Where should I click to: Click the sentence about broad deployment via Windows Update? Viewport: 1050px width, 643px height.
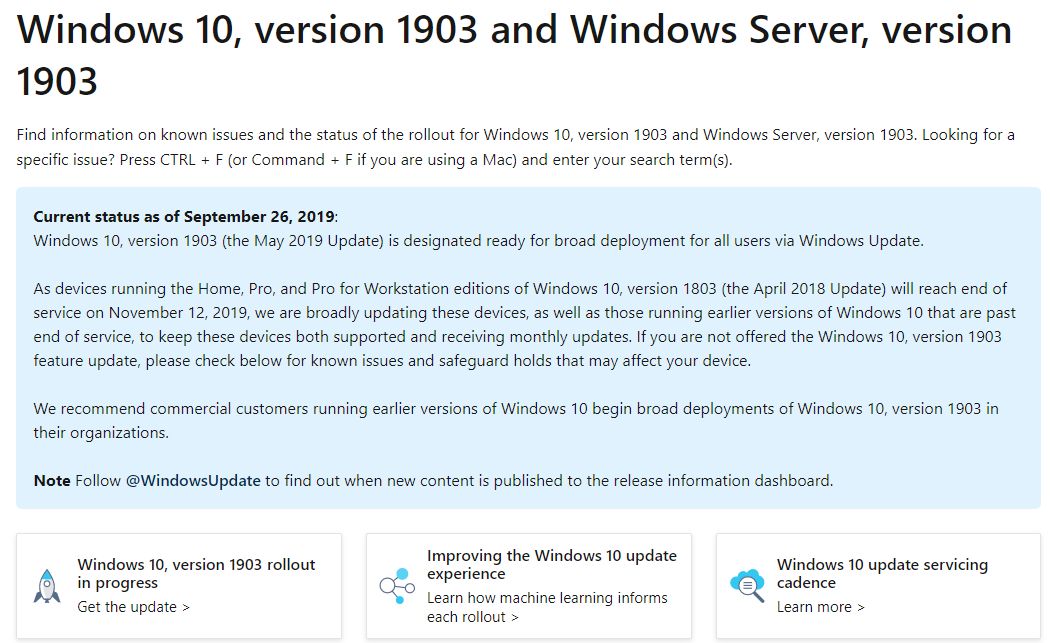tap(478, 241)
